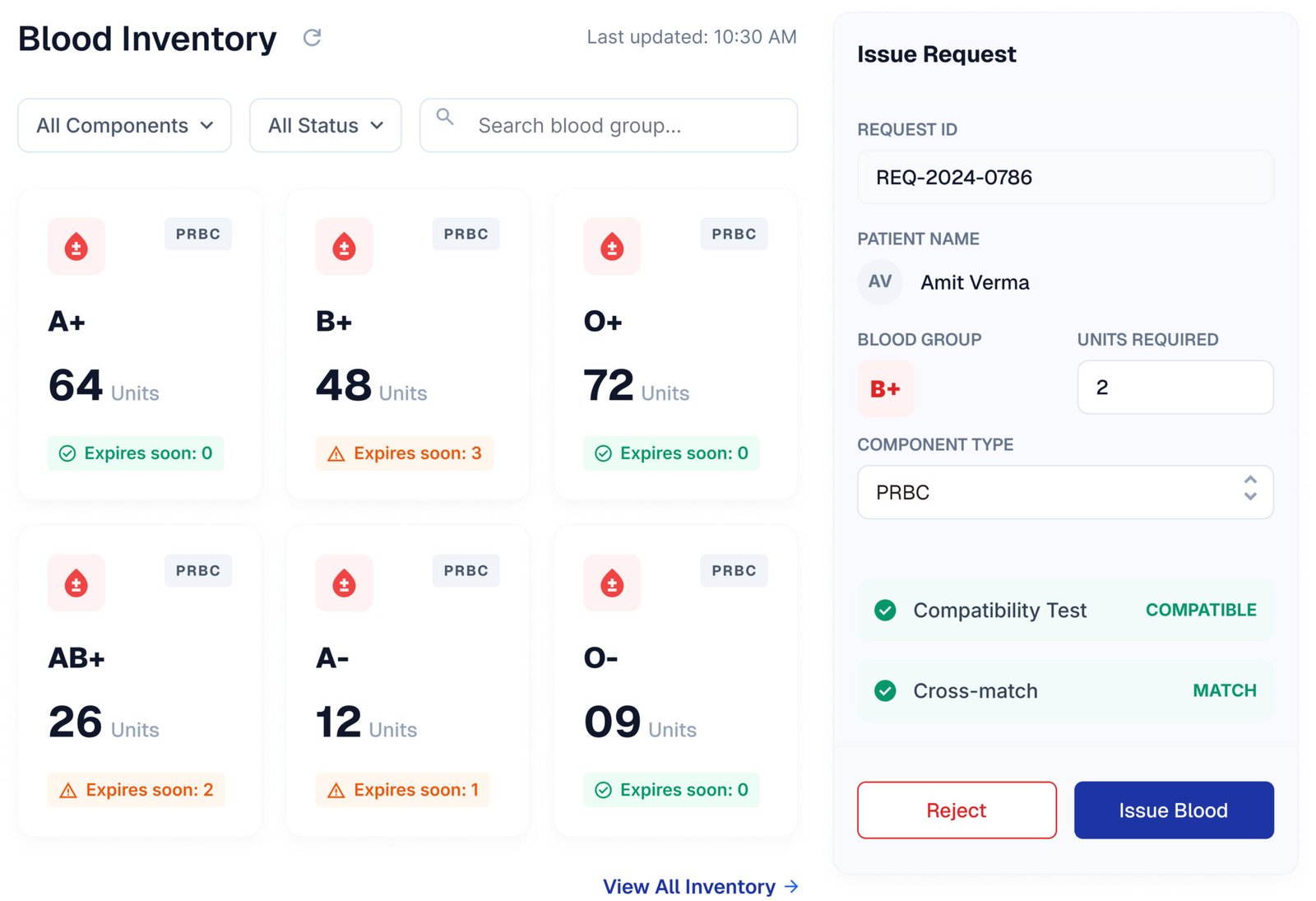Click the Issue Blood button
The height and width of the screenshot is (901, 1316).
[x=1174, y=810]
